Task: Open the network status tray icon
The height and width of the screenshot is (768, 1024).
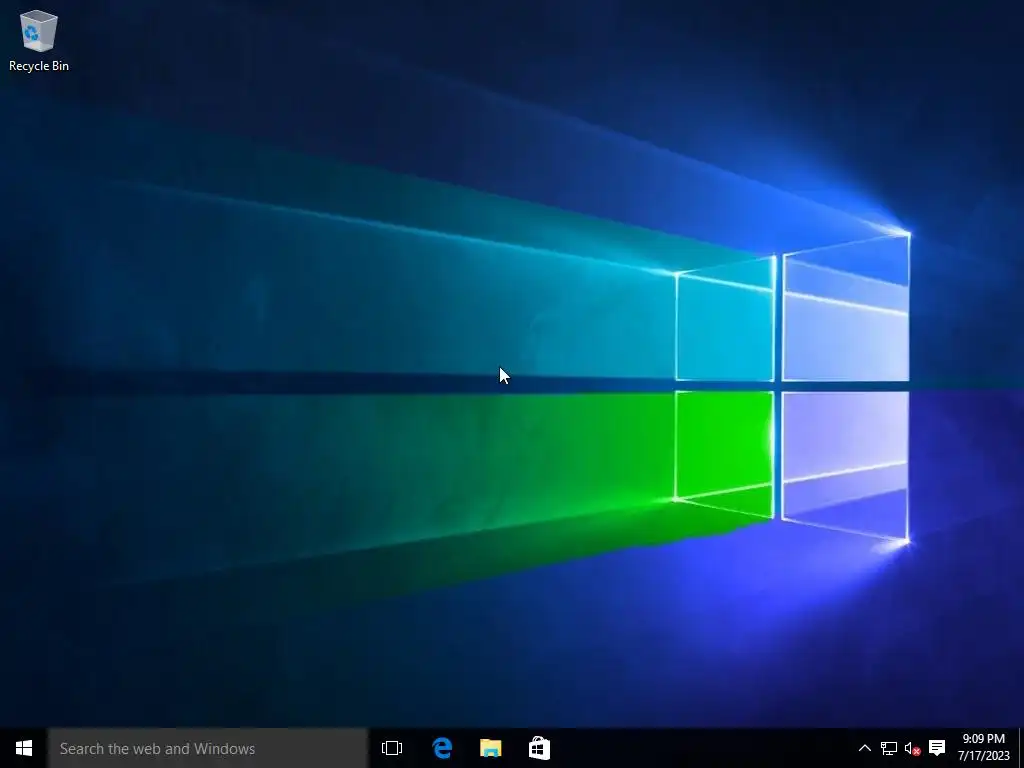Action: point(889,748)
